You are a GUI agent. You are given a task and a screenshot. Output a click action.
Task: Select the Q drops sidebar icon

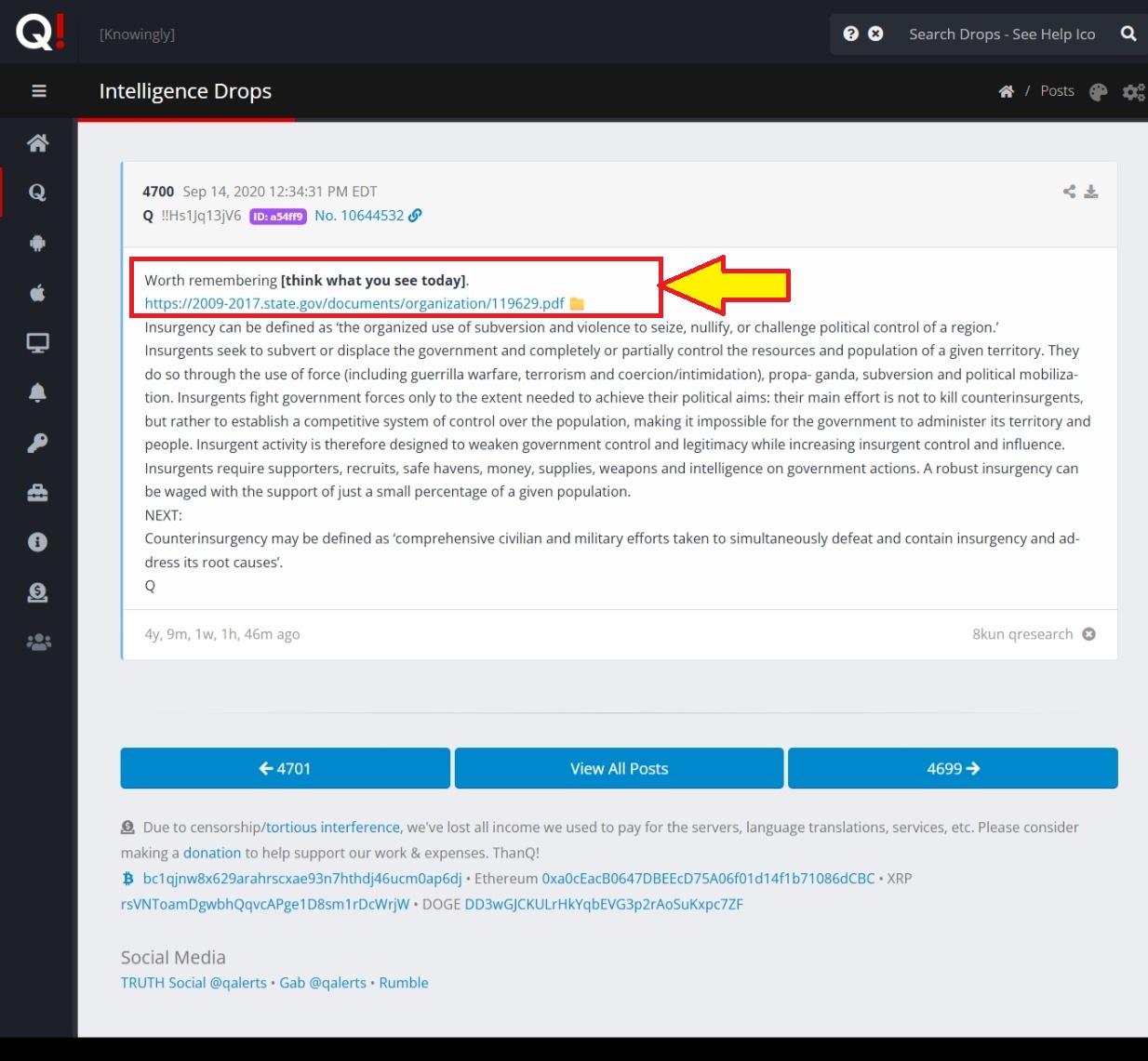pos(38,192)
